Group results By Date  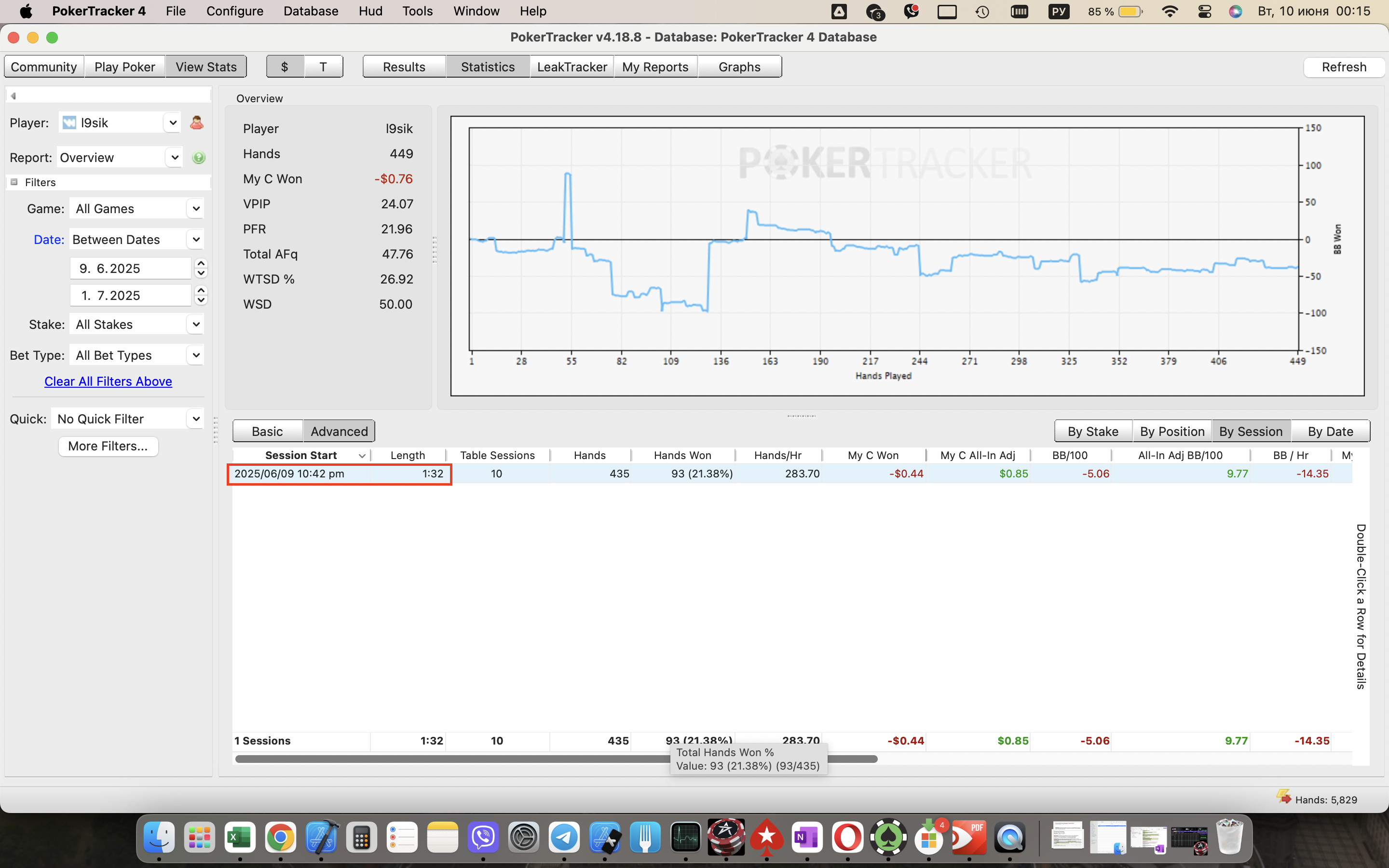pyautogui.click(x=1331, y=431)
